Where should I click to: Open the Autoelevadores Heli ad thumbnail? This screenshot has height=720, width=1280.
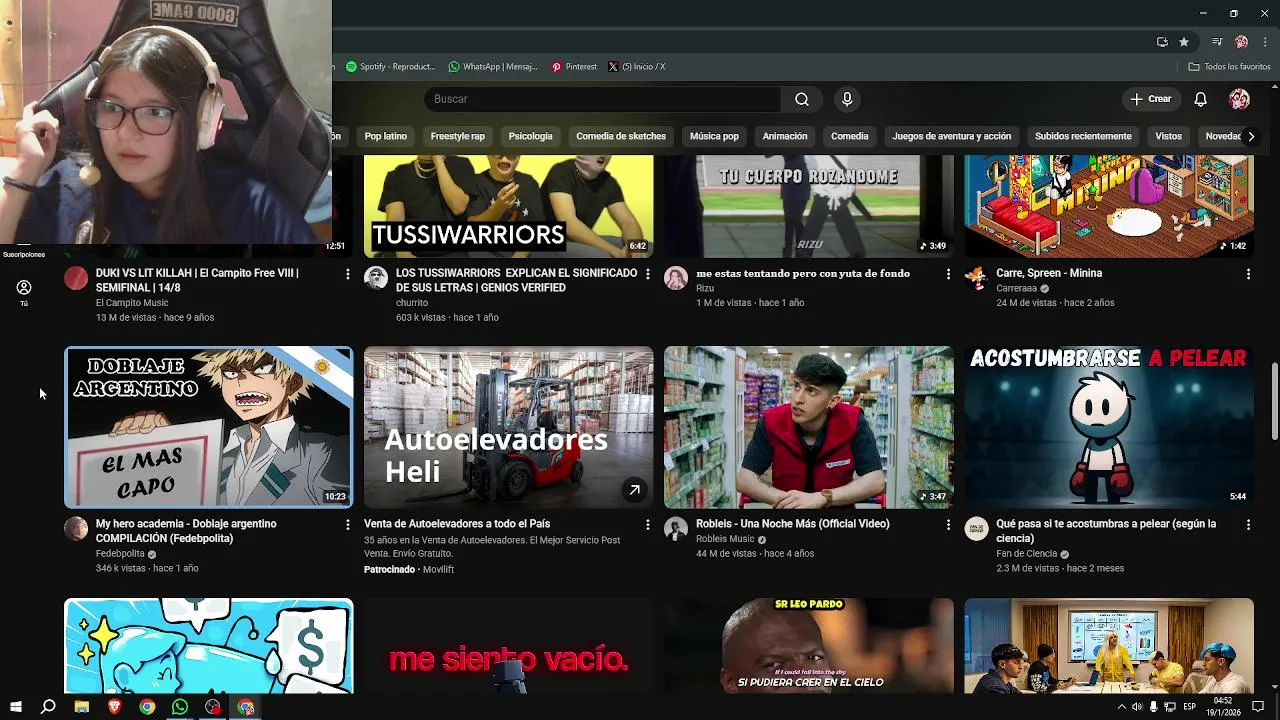click(x=509, y=427)
